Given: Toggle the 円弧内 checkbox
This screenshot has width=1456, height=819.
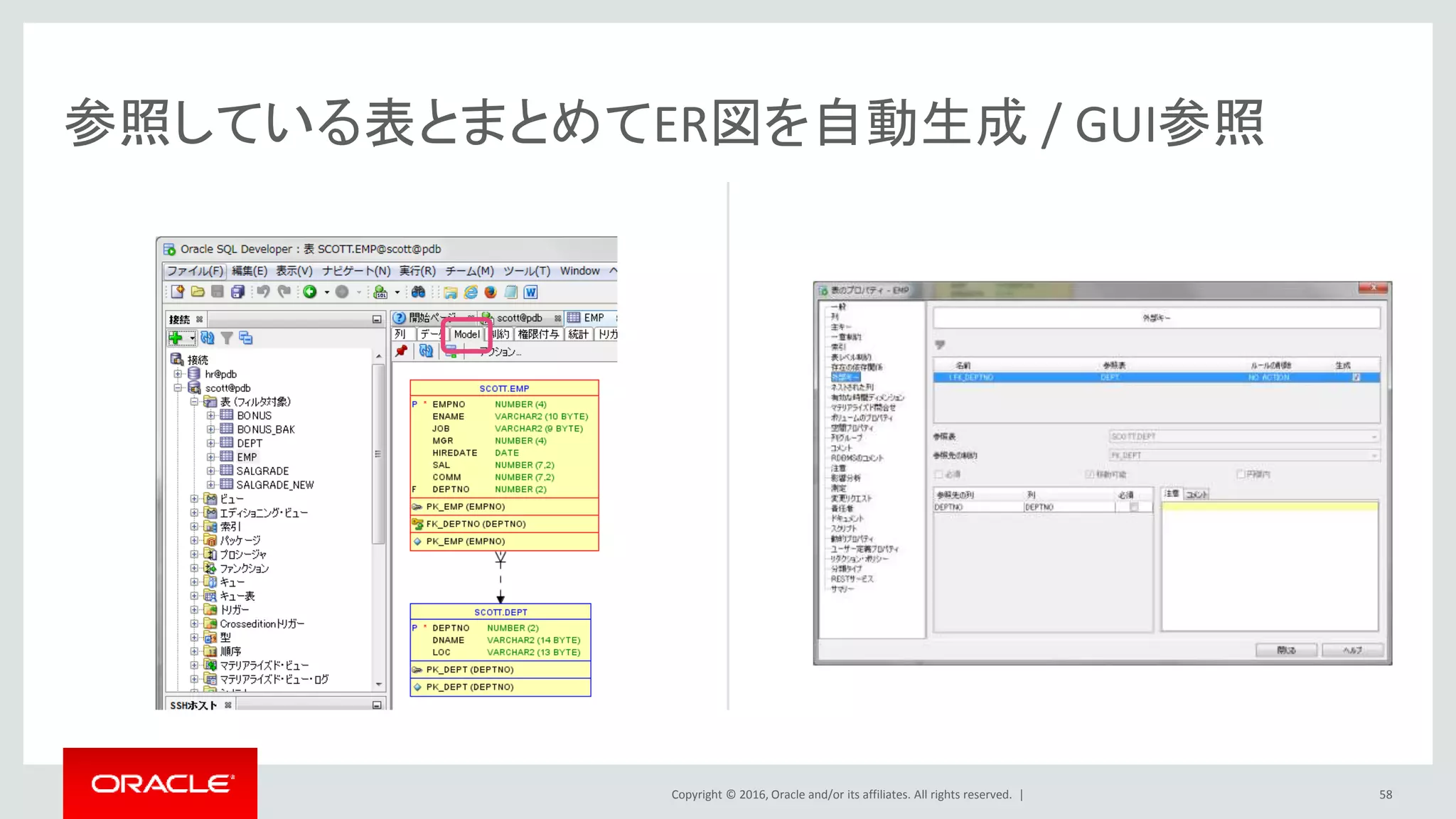Looking at the screenshot, I should tap(1241, 474).
